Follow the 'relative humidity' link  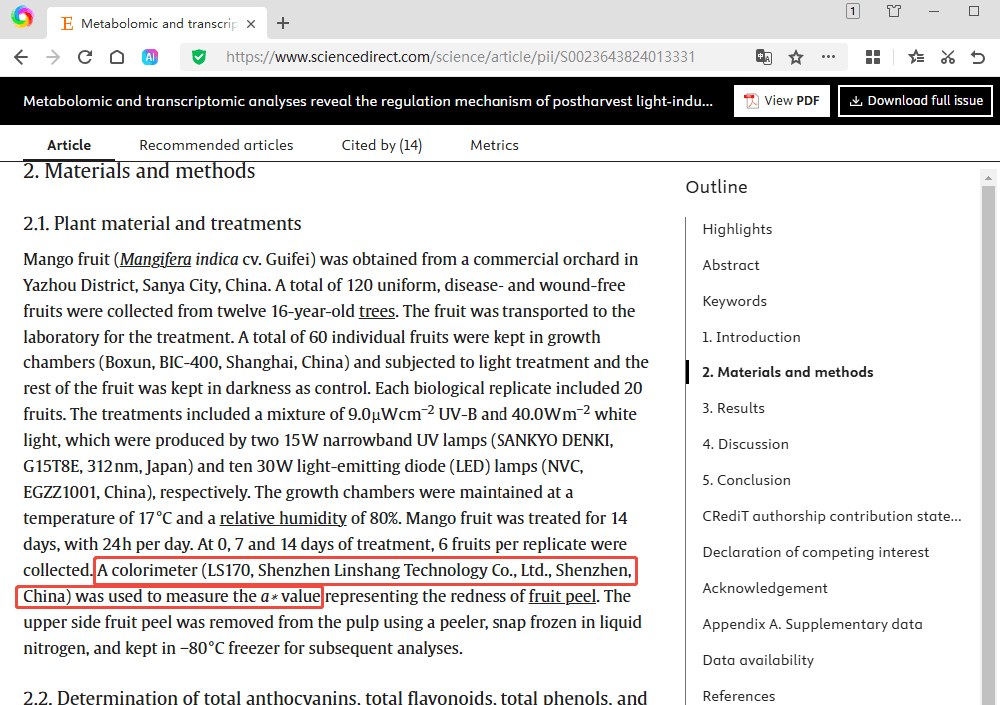283,518
